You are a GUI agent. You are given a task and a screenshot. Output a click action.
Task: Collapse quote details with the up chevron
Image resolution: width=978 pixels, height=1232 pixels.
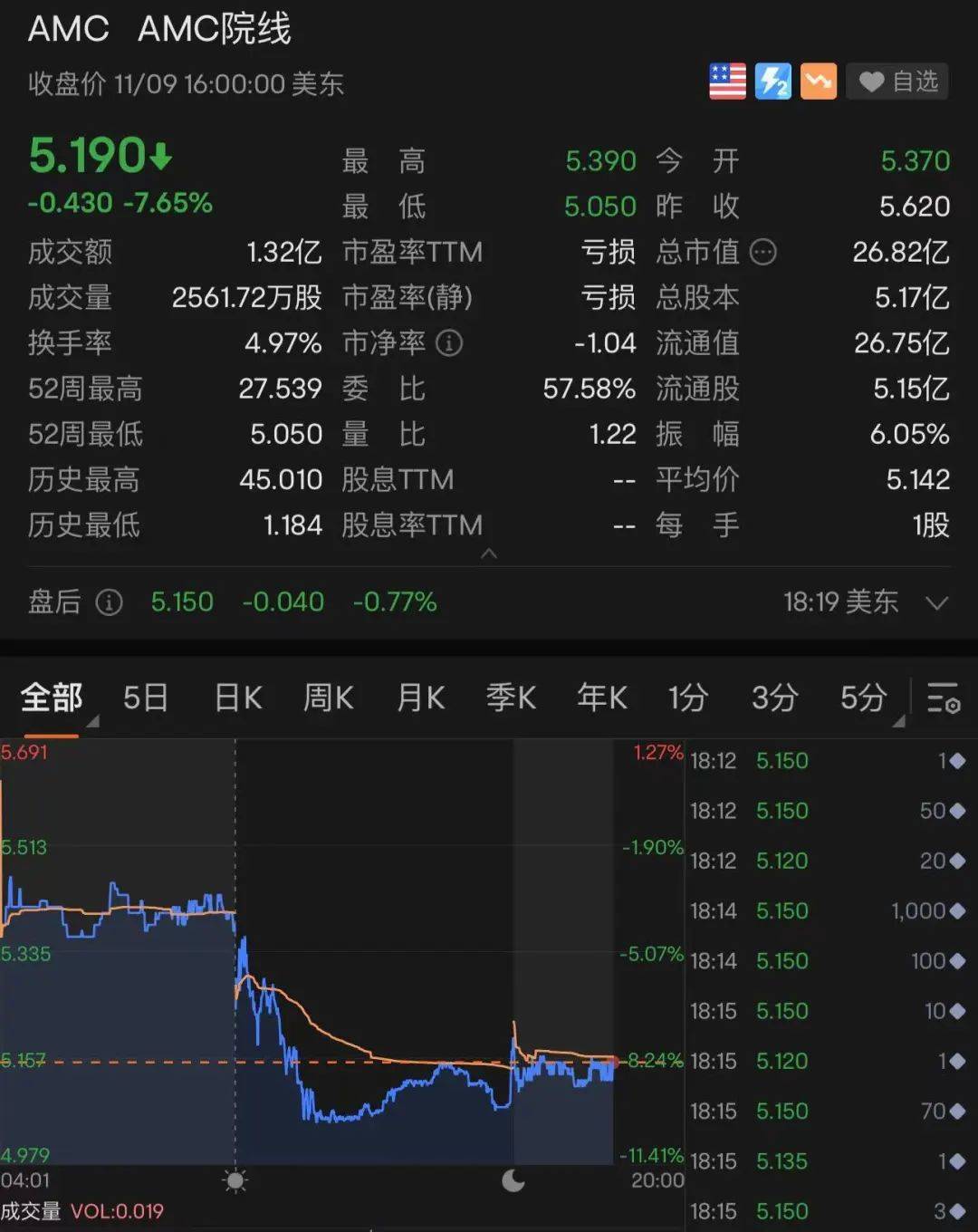pyautogui.click(x=489, y=553)
